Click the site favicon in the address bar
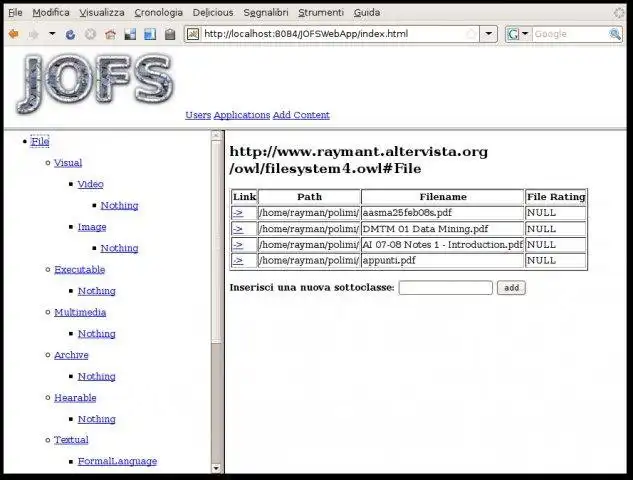The height and width of the screenshot is (480, 633). 193,34
